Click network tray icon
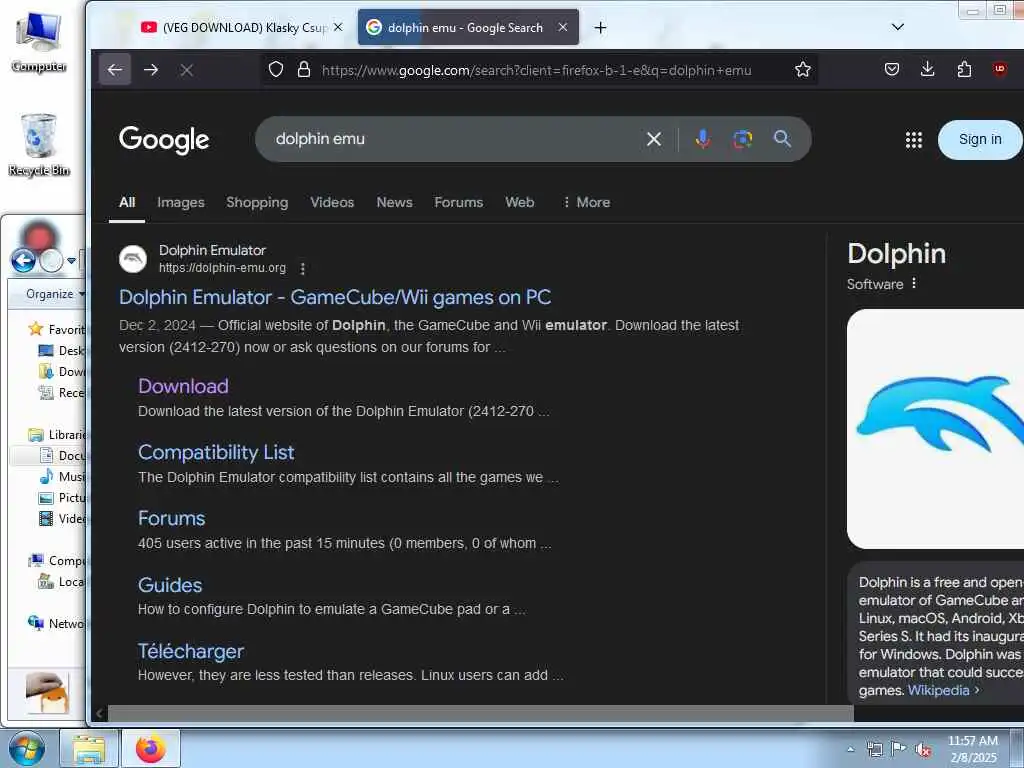Viewport: 1024px width, 768px height. point(874,750)
